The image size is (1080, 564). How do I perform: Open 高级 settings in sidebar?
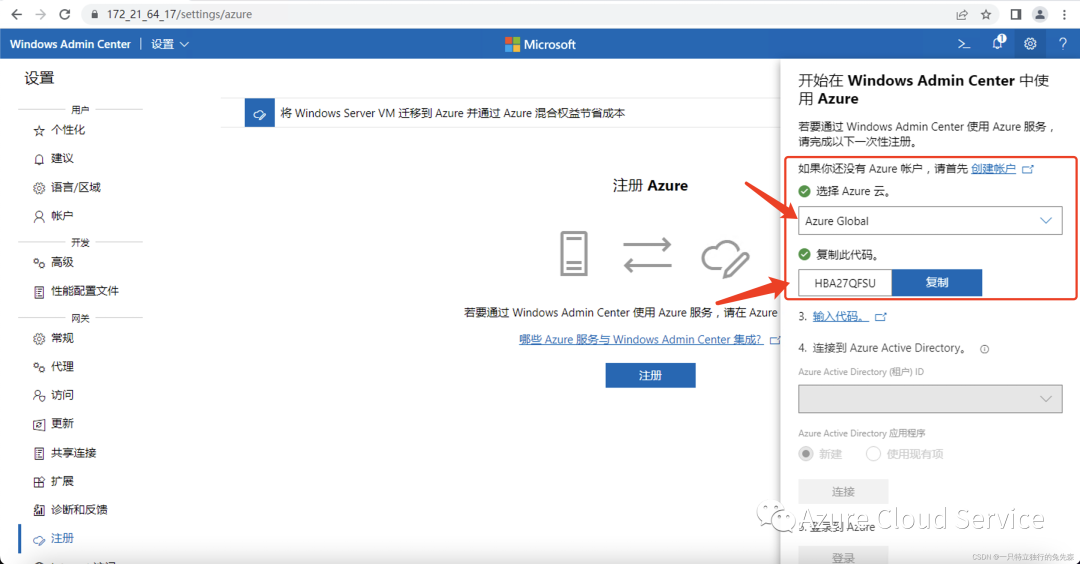62,262
